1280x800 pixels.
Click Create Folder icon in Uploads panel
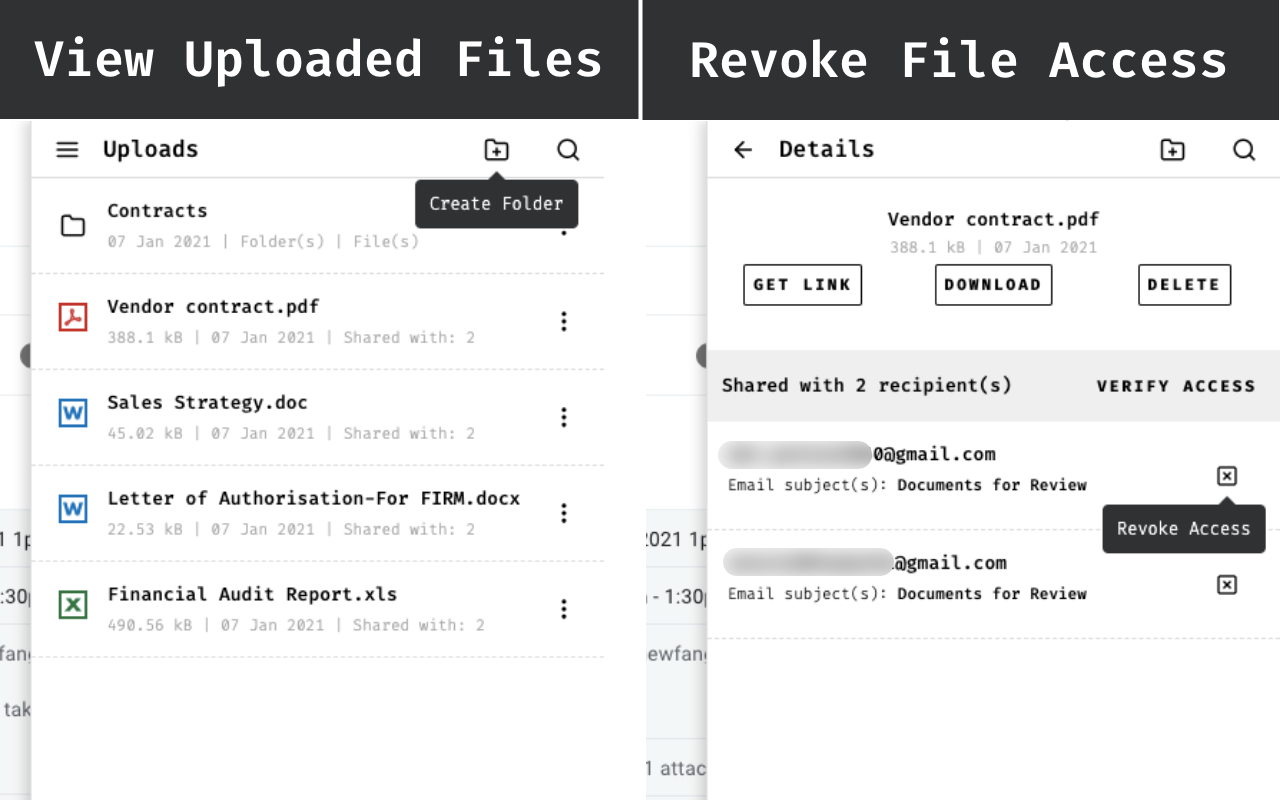point(496,150)
